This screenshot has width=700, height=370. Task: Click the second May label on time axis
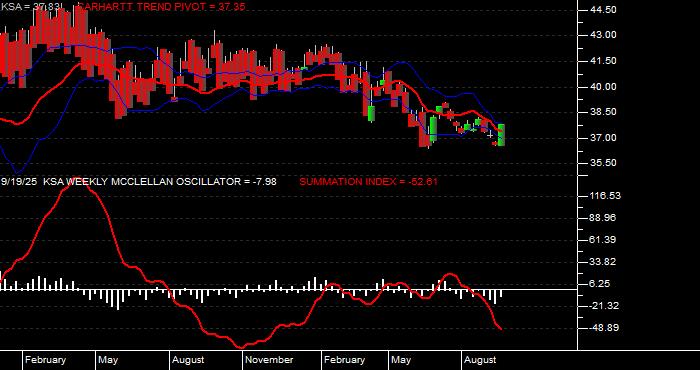(x=401, y=360)
